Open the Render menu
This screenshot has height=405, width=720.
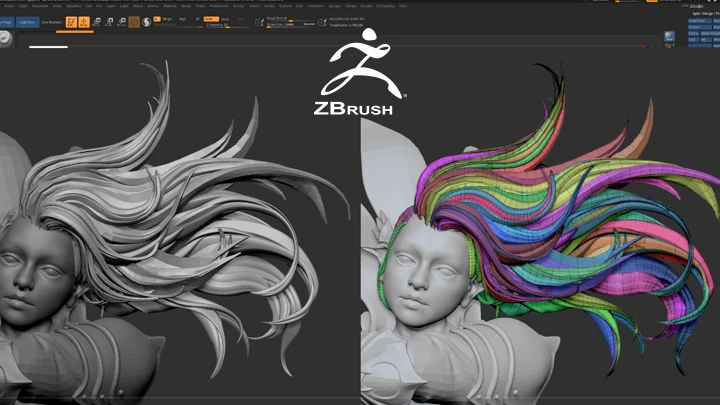pos(239,6)
